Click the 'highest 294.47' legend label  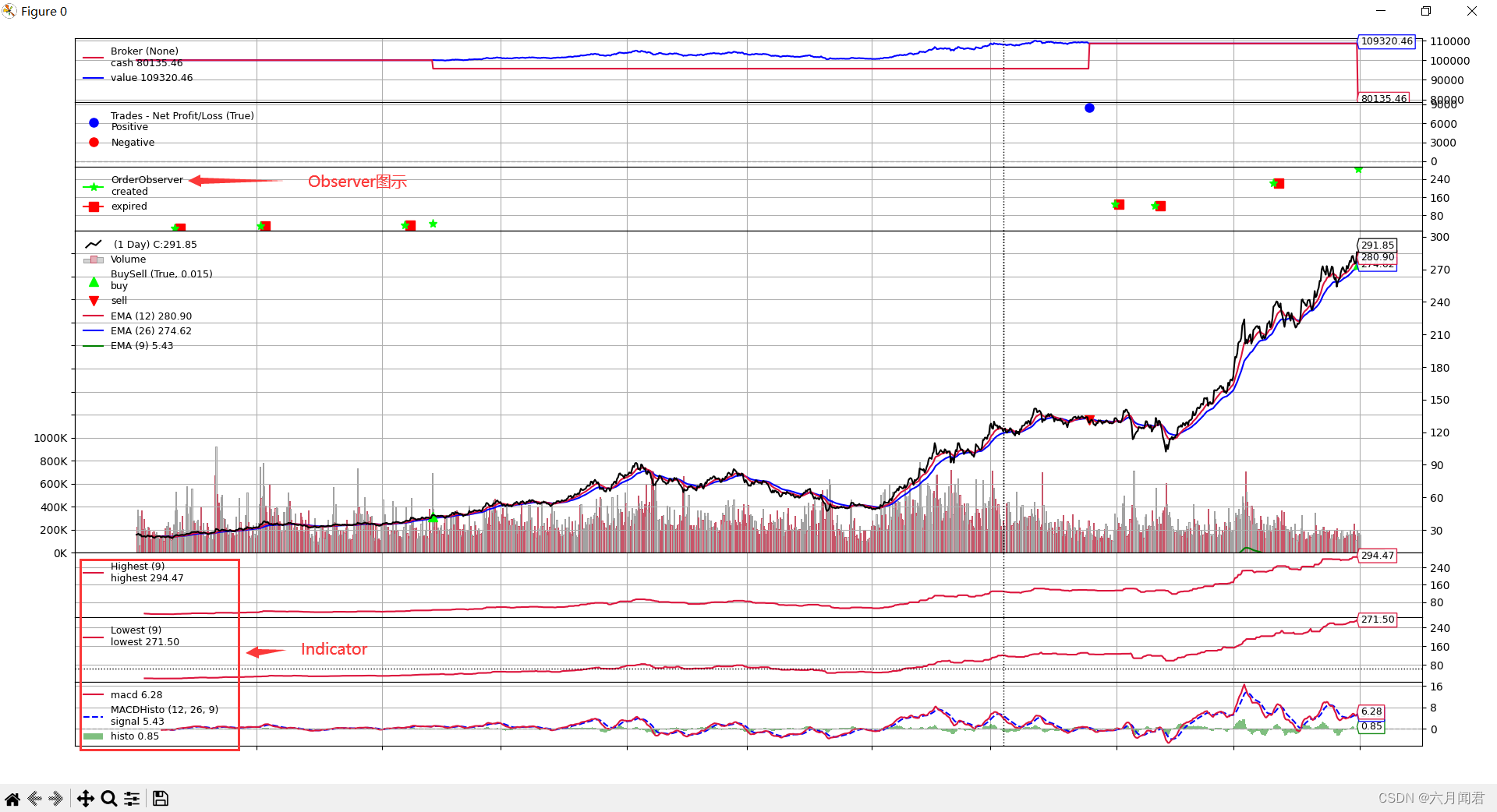(x=147, y=578)
